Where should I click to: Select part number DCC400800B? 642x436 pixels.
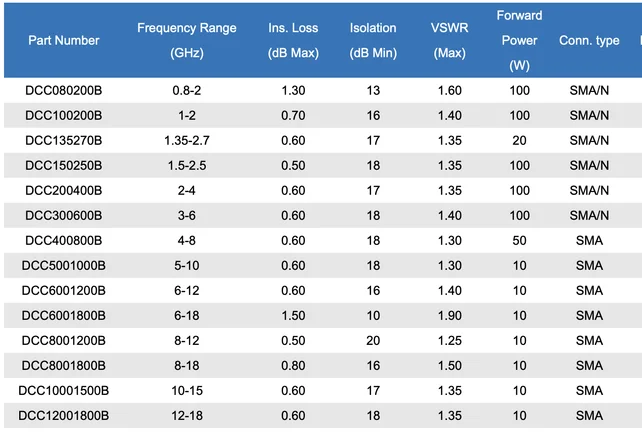point(64,241)
